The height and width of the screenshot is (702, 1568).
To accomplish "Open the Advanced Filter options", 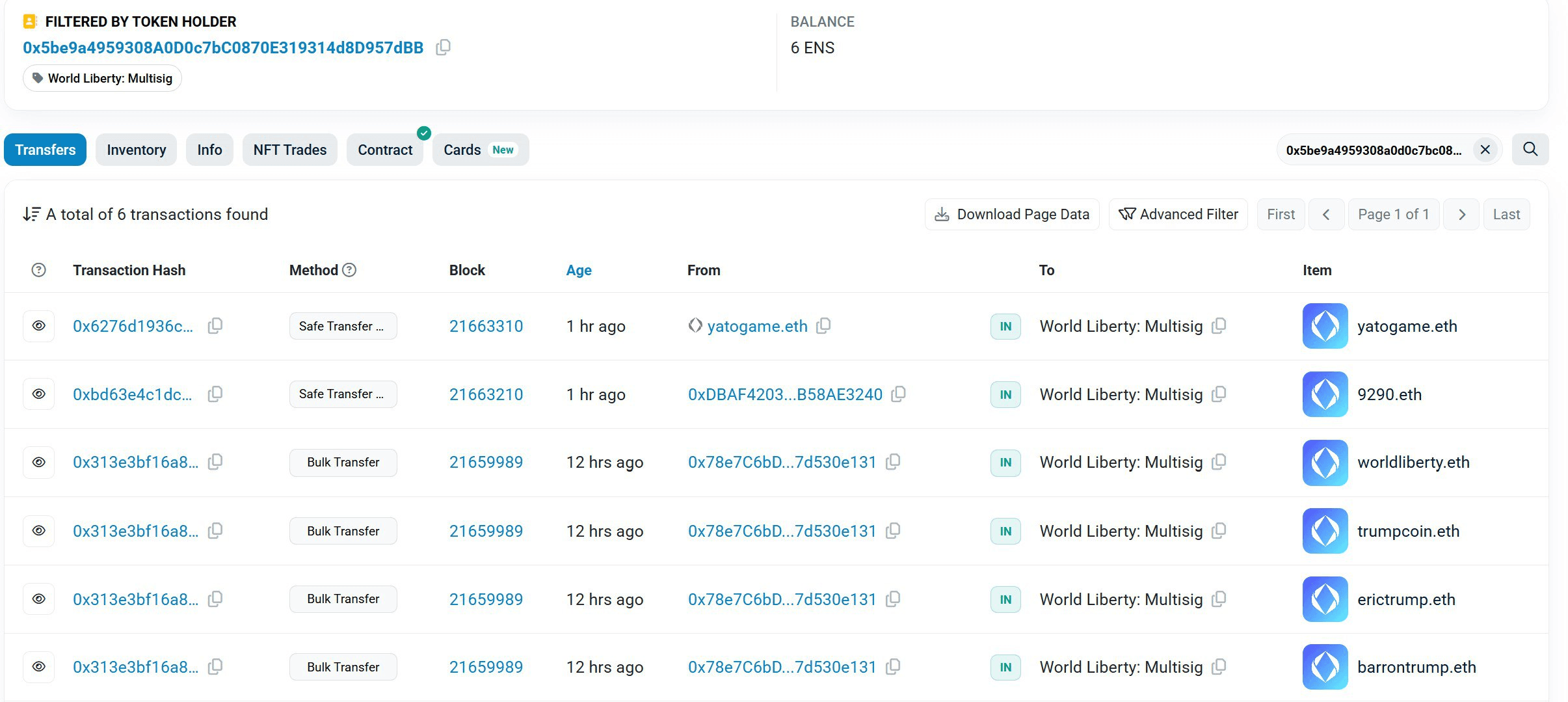I will tap(1178, 215).
